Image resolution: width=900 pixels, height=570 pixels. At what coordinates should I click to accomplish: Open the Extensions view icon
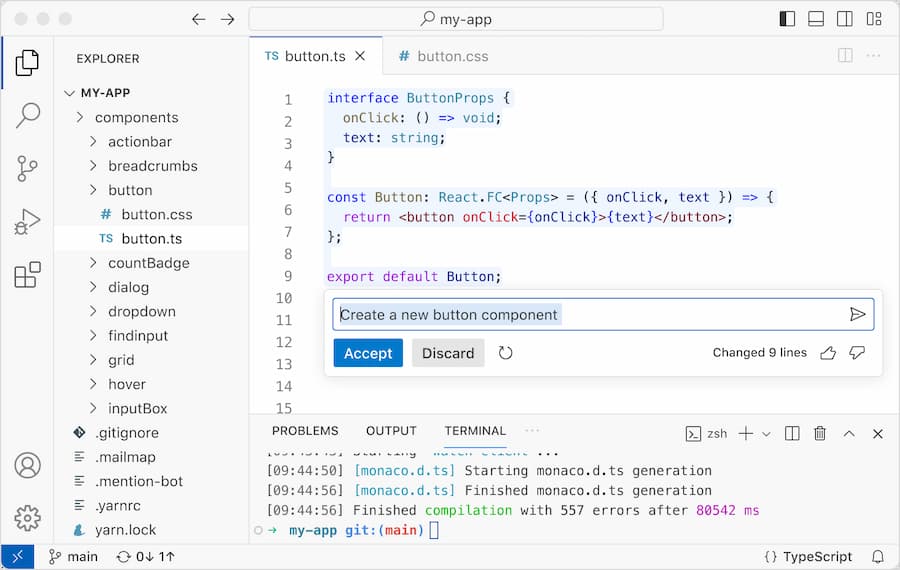(x=27, y=274)
